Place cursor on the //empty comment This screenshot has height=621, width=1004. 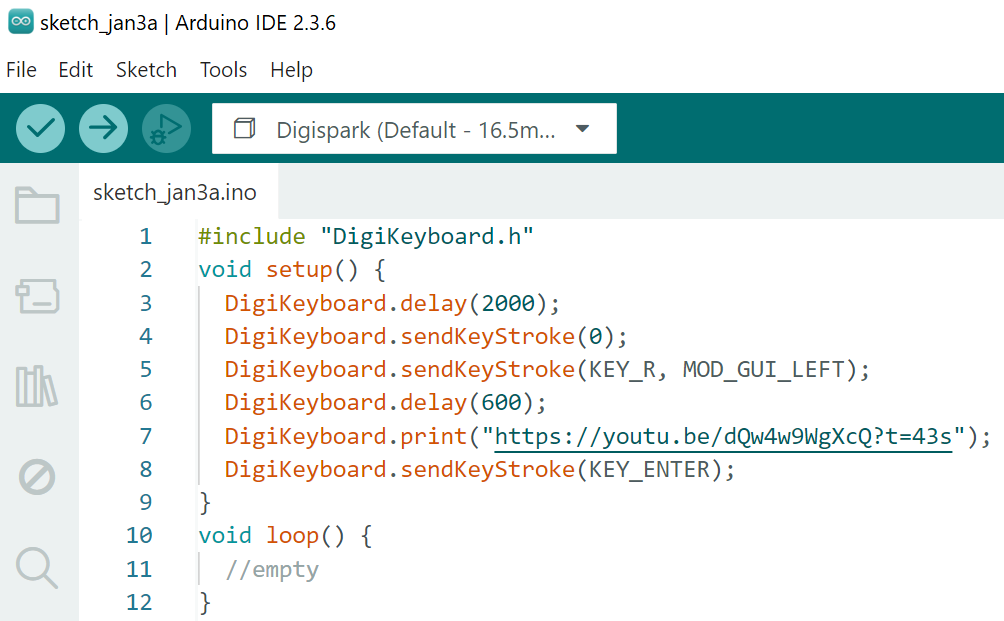pyautogui.click(x=272, y=570)
